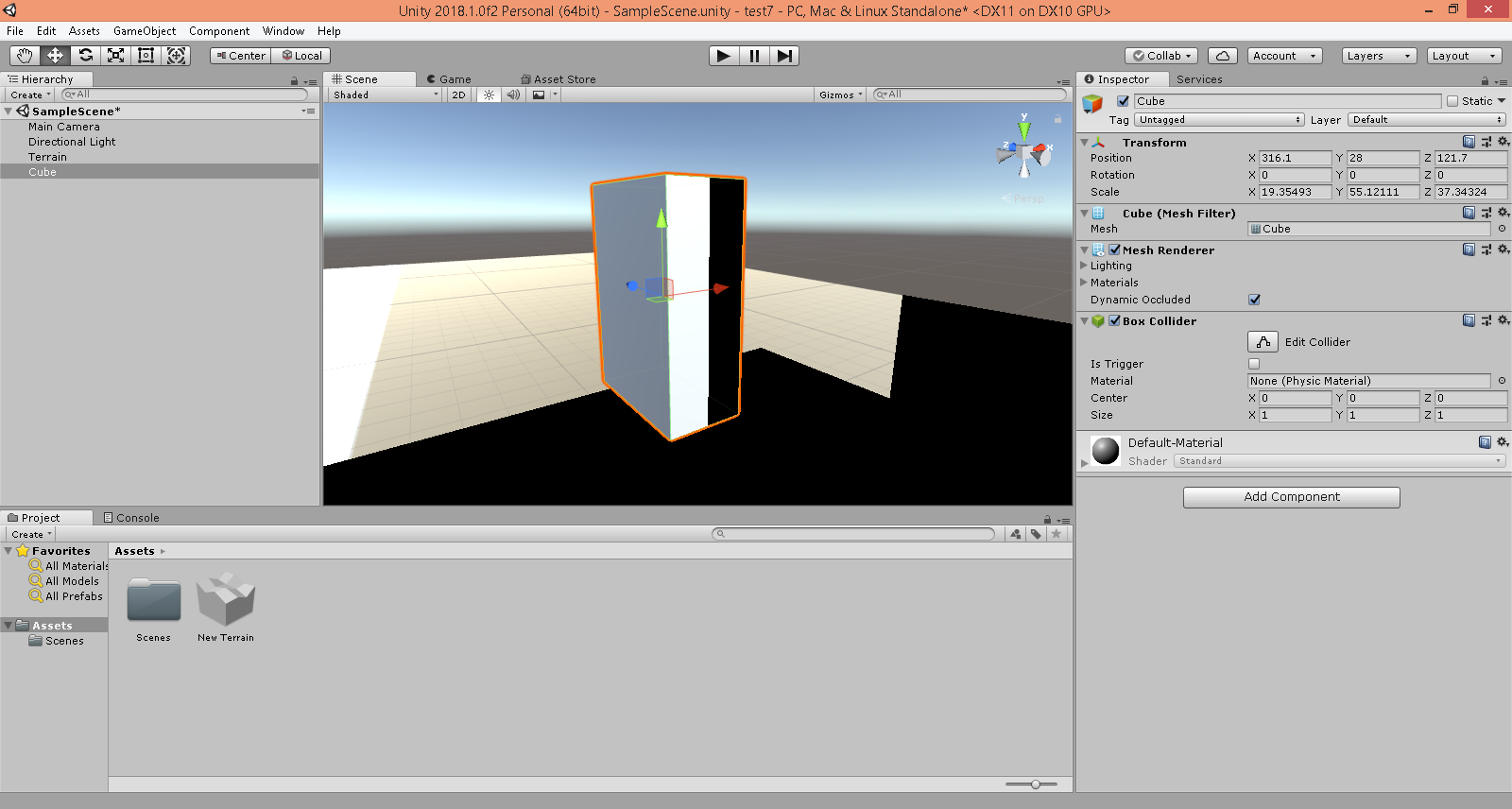Viewport: 1512px width, 809px height.
Task: Open the Project Create menu
Action: pyautogui.click(x=31, y=534)
